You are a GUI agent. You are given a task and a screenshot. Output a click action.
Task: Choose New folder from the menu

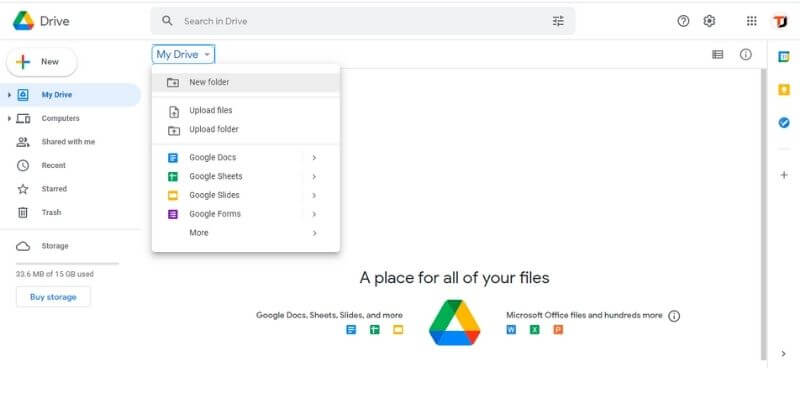(209, 82)
